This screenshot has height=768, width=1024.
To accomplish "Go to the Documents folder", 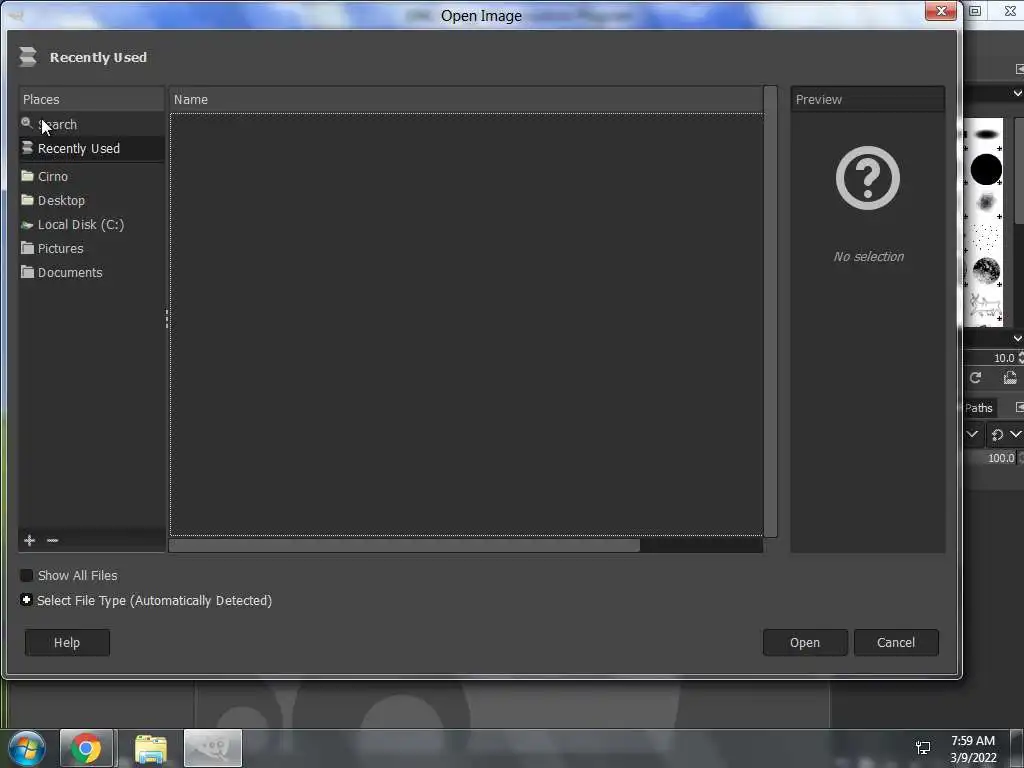I will pyautogui.click(x=91, y=272).
